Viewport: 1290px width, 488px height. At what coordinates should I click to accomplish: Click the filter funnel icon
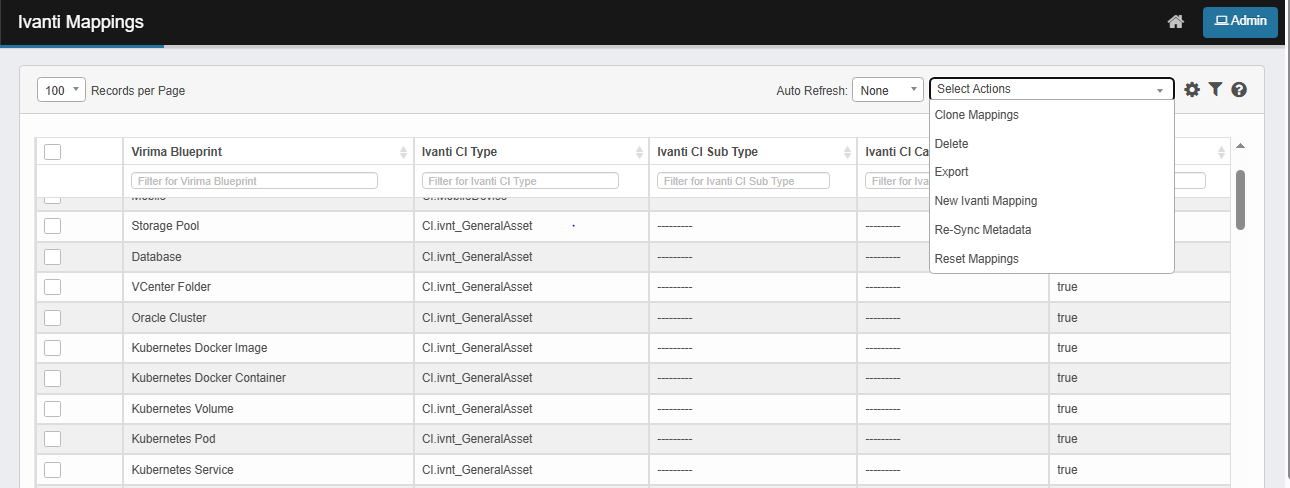[1215, 90]
